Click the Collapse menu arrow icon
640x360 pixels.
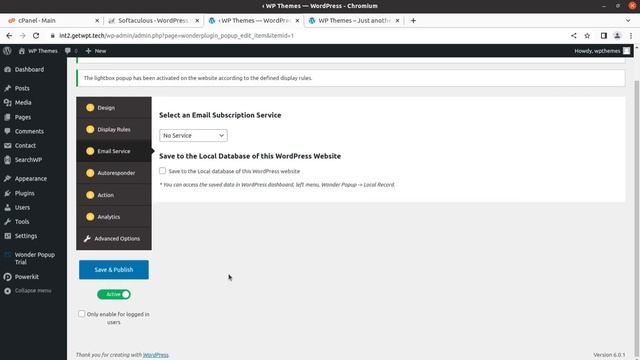[x=7, y=291]
